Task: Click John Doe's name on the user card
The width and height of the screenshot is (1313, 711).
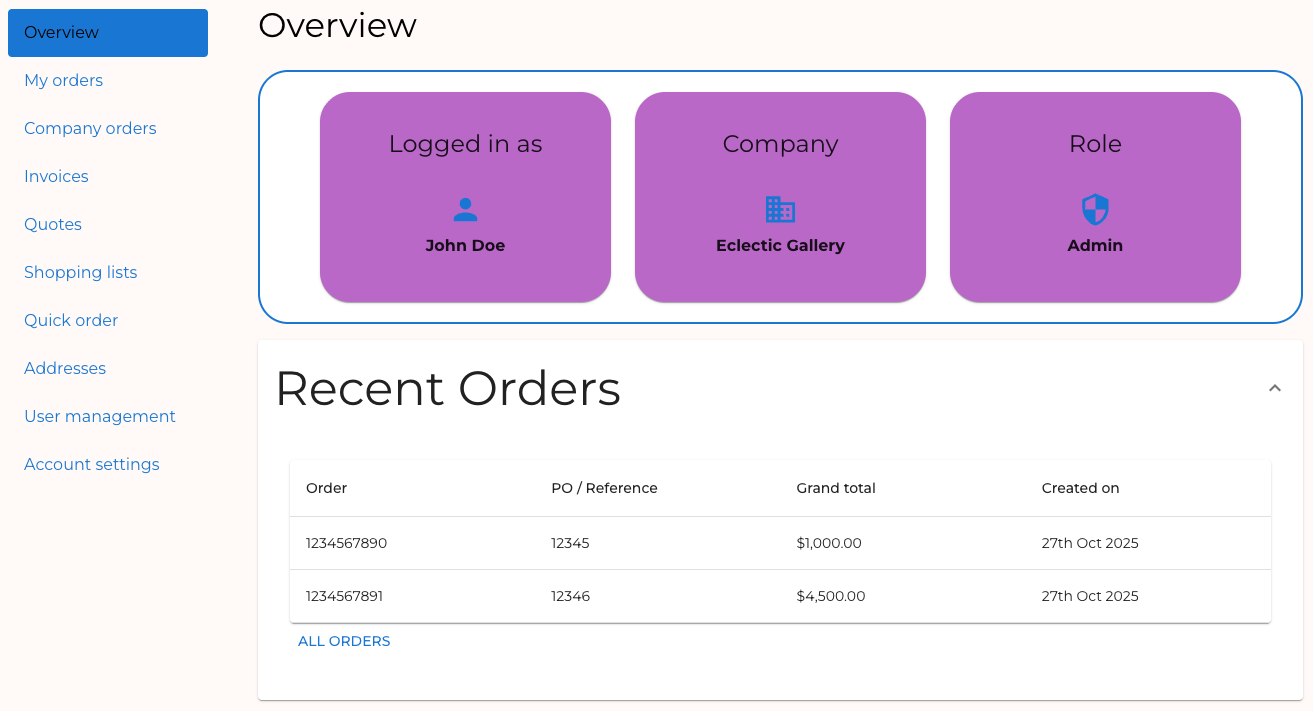Action: (x=465, y=245)
